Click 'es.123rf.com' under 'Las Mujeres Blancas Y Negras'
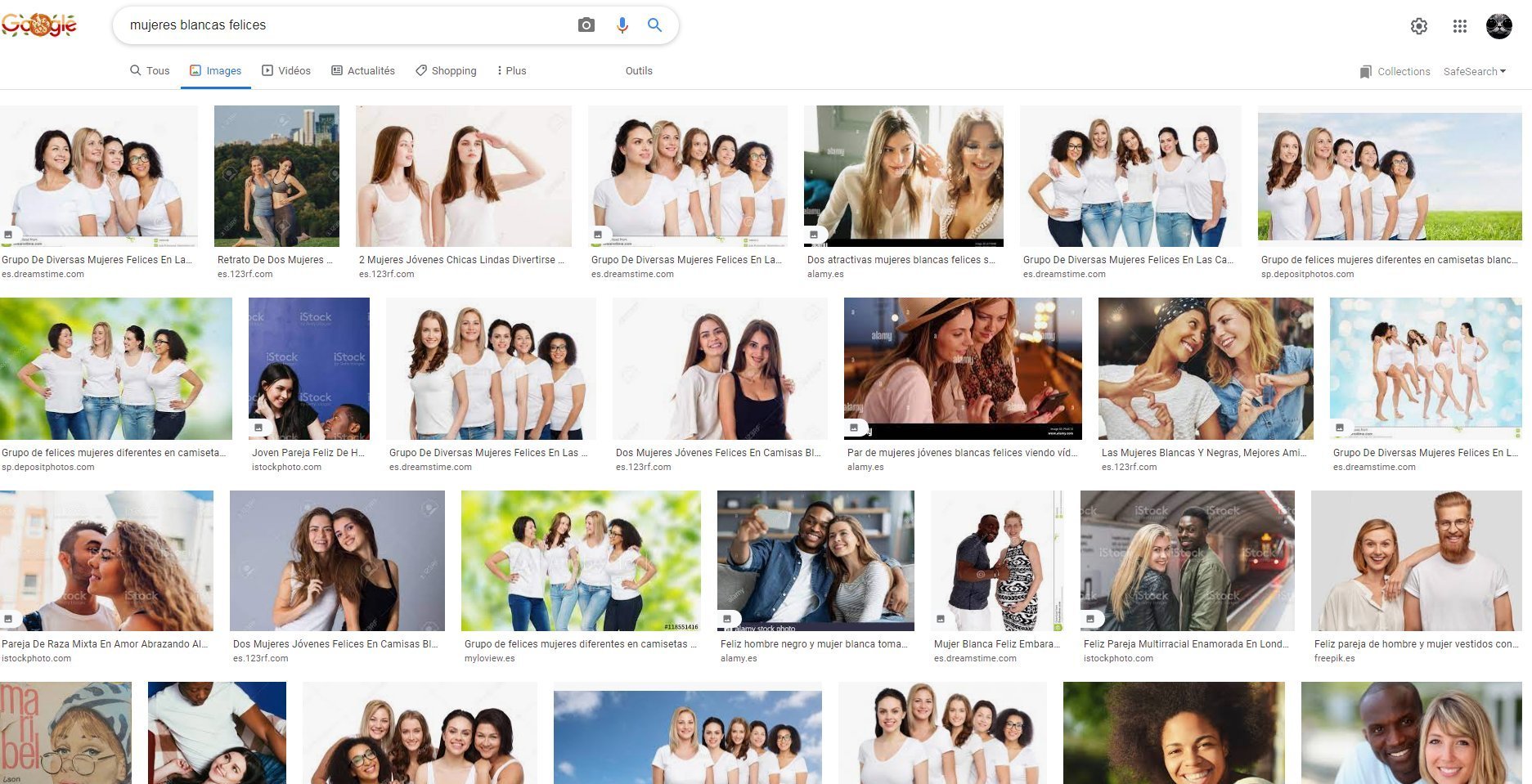1532x784 pixels. (x=1130, y=467)
